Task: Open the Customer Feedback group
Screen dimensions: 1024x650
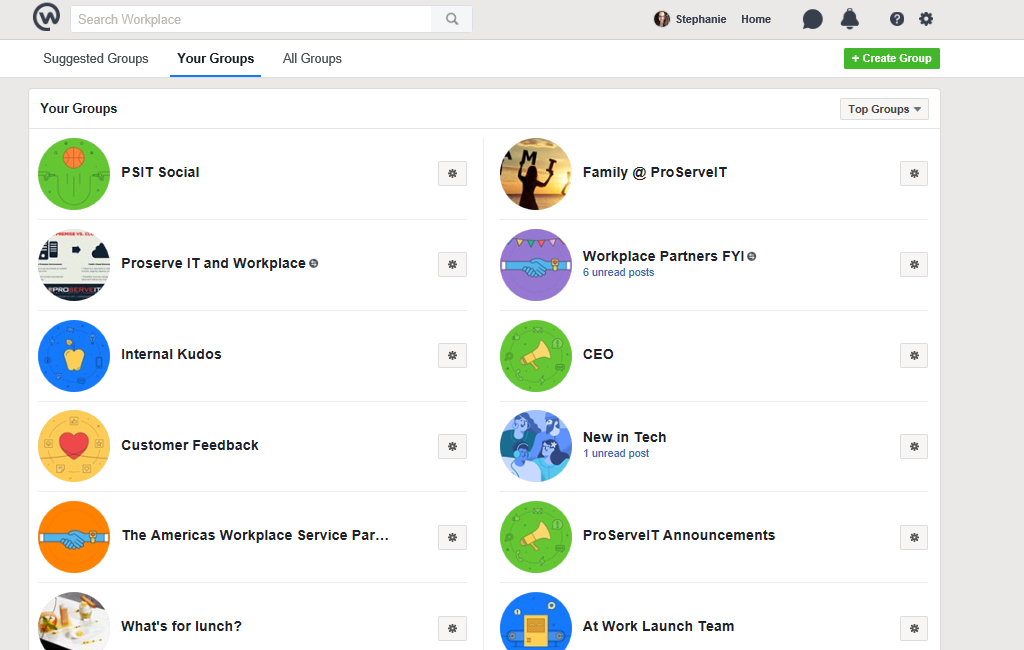Action: 190,445
